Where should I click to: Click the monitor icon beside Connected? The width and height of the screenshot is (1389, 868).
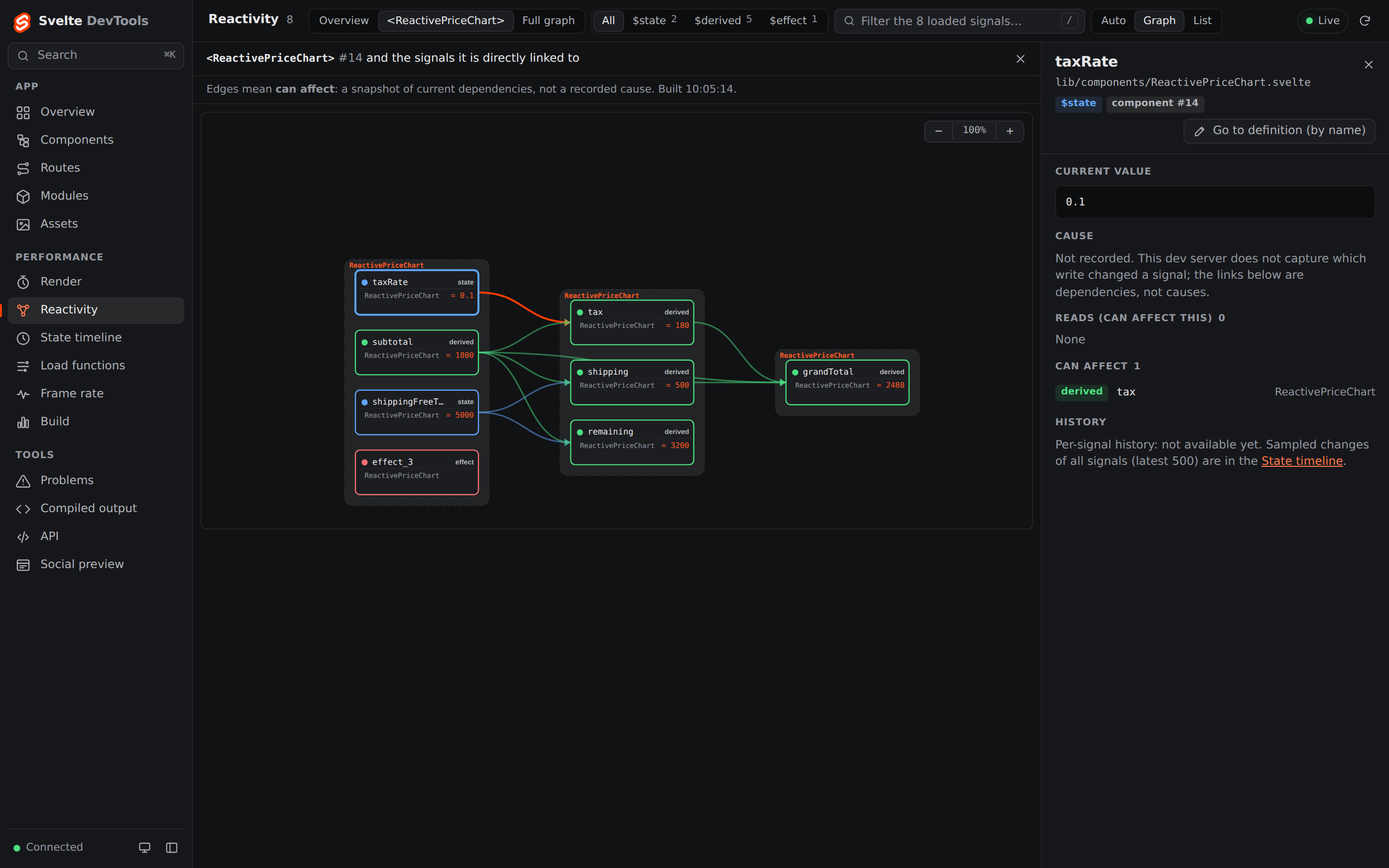145,847
